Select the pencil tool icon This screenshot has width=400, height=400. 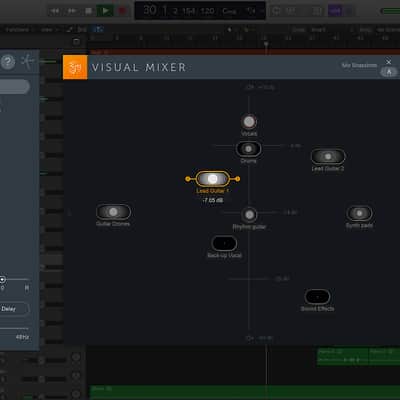(69, 30)
